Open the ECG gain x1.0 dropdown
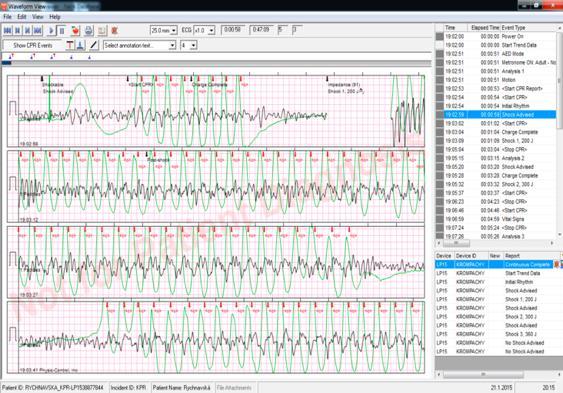563x393 pixels. point(204,31)
